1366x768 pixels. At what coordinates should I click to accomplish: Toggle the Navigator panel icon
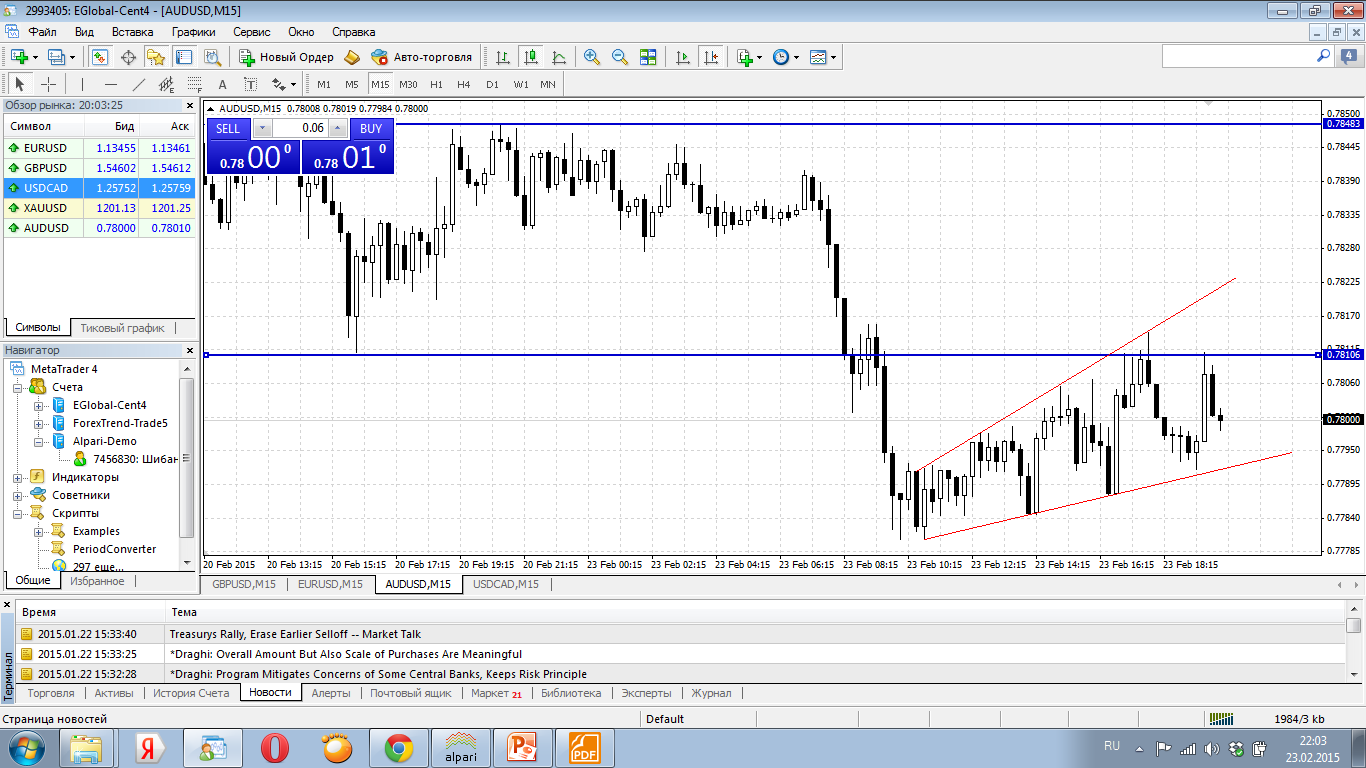[156, 57]
